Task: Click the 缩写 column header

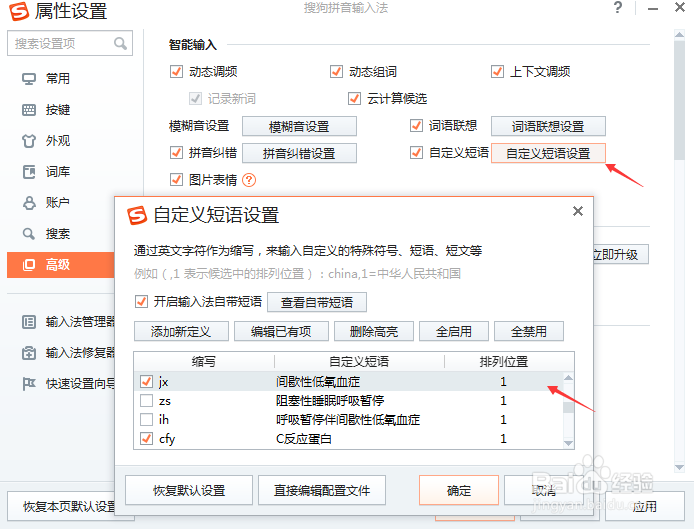Action: [204, 362]
